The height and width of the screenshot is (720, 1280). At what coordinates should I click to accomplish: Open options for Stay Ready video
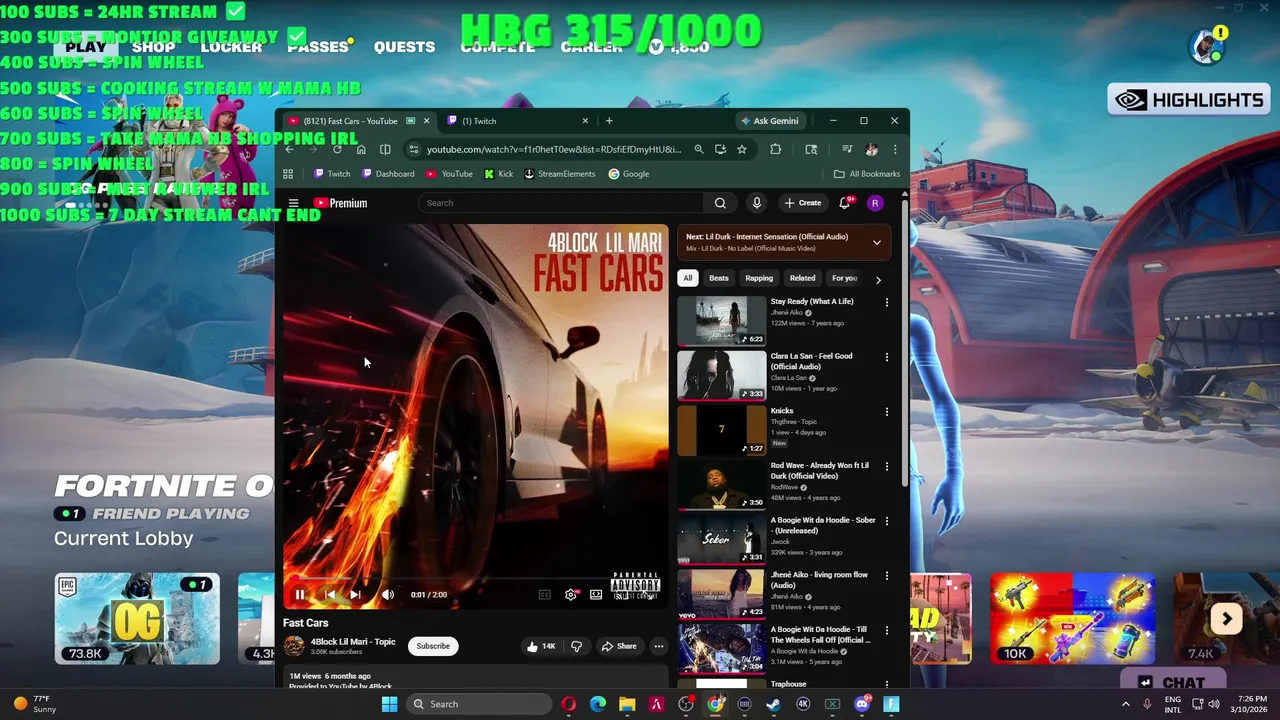tap(886, 302)
